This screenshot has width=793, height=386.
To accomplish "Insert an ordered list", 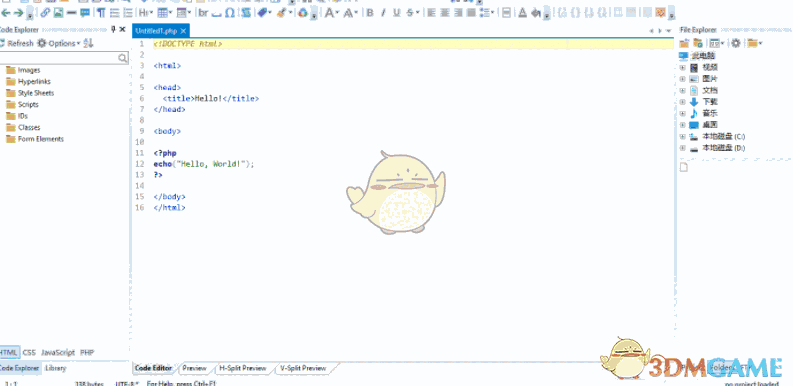I will tap(128, 13).
